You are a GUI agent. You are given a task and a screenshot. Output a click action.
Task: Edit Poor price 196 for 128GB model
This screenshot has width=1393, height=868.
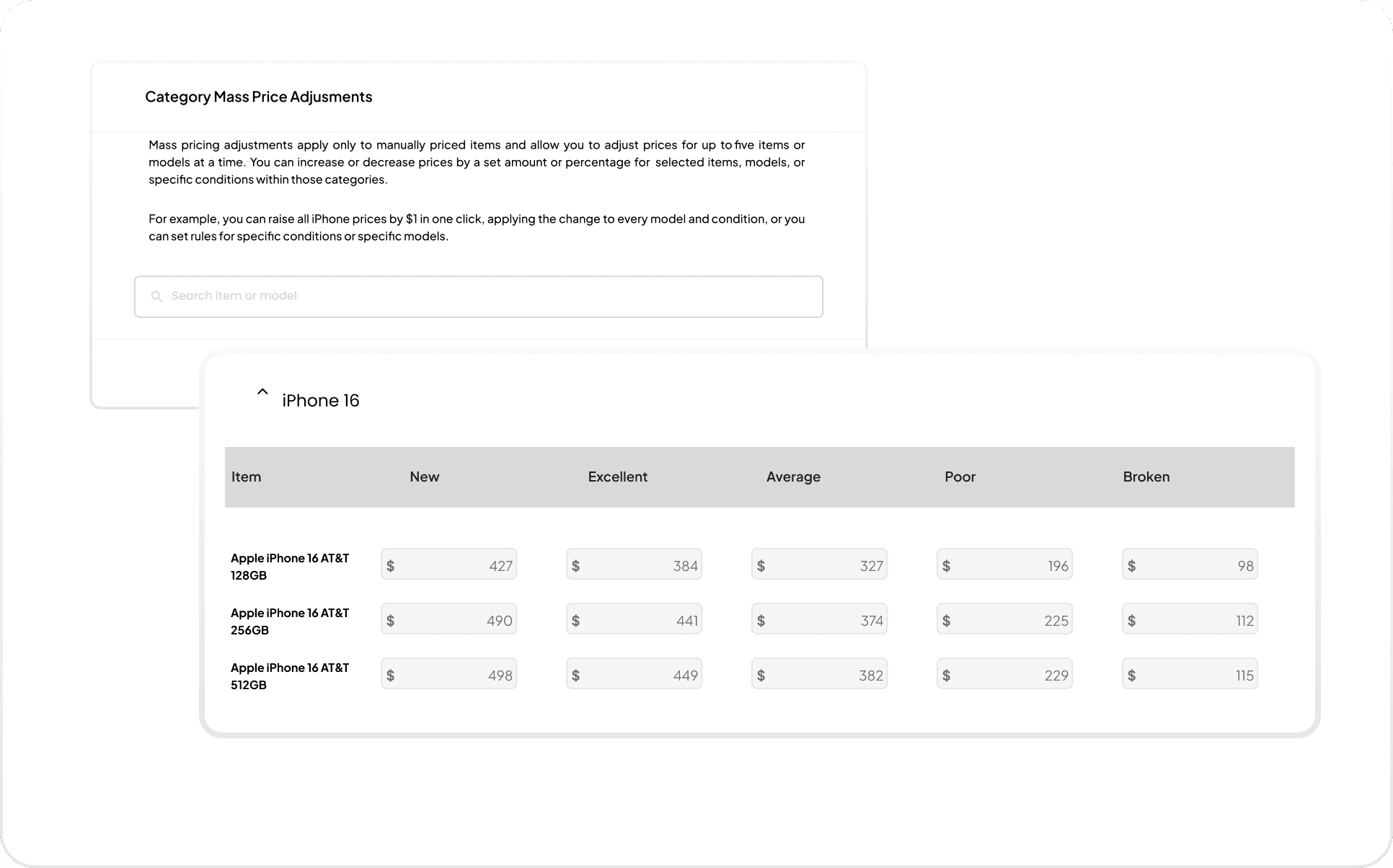click(1005, 564)
